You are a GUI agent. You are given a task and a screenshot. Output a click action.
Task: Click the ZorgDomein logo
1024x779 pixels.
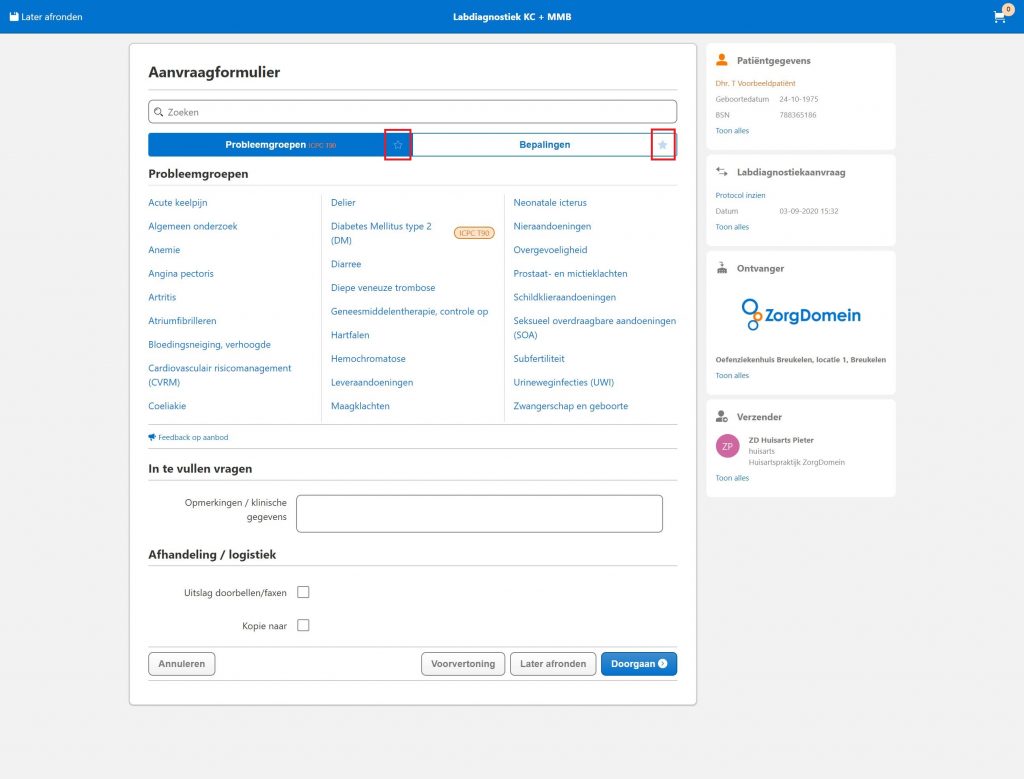coord(801,315)
